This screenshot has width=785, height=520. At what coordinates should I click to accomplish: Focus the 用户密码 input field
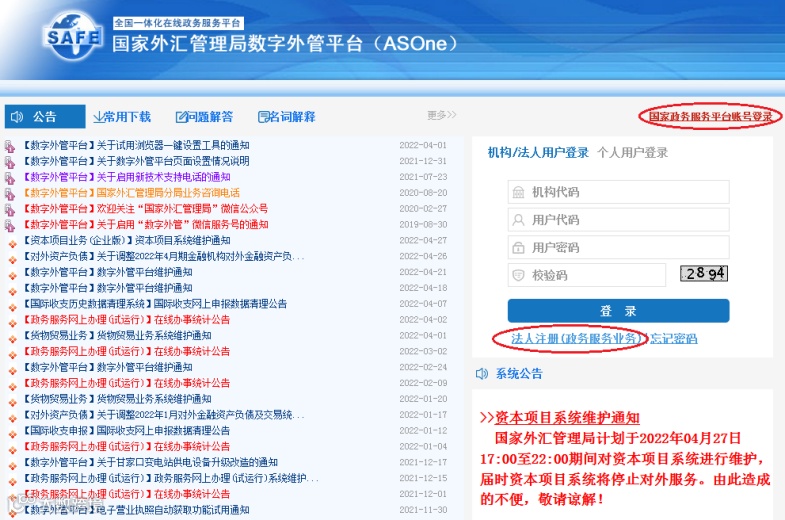click(618, 248)
